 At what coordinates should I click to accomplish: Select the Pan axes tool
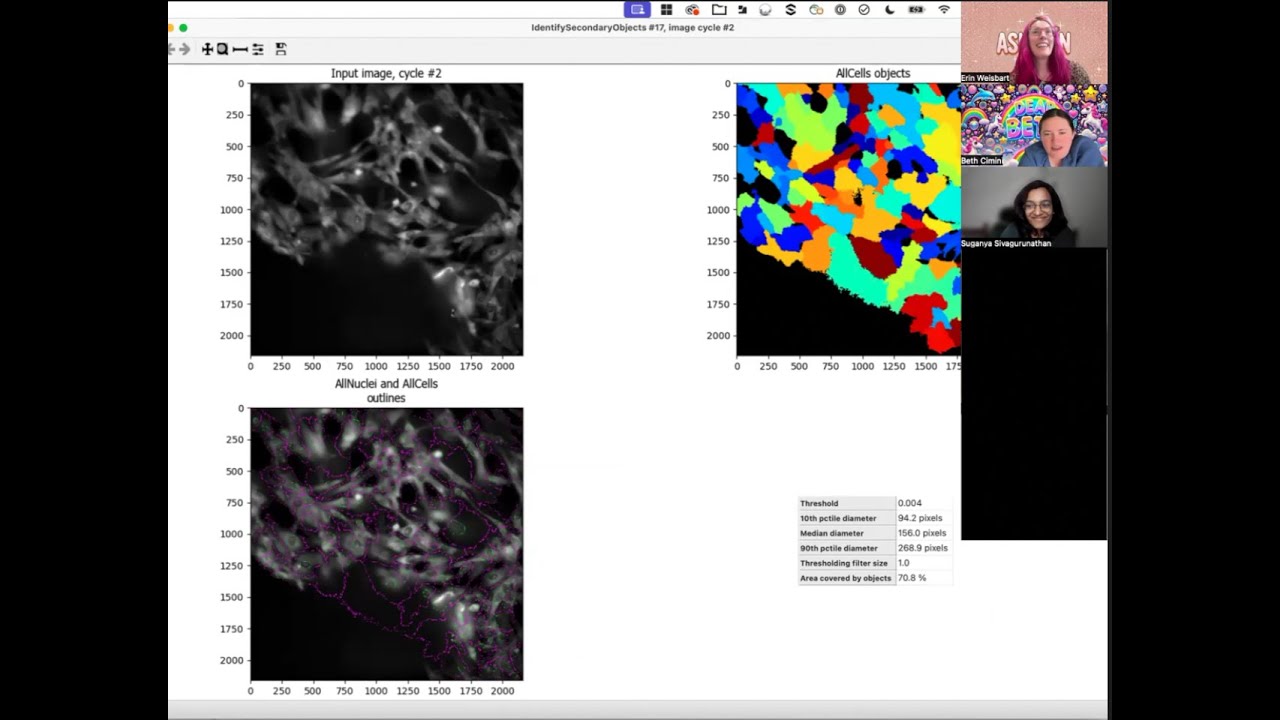tap(207, 49)
